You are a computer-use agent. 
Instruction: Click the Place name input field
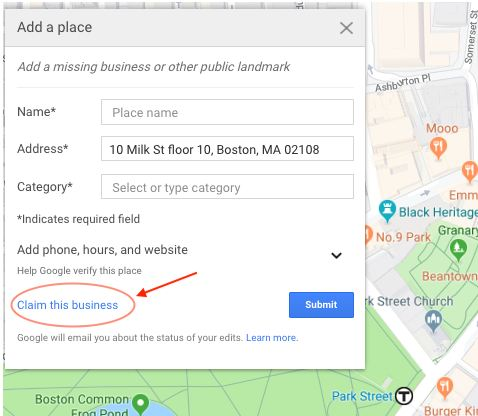tap(227, 112)
